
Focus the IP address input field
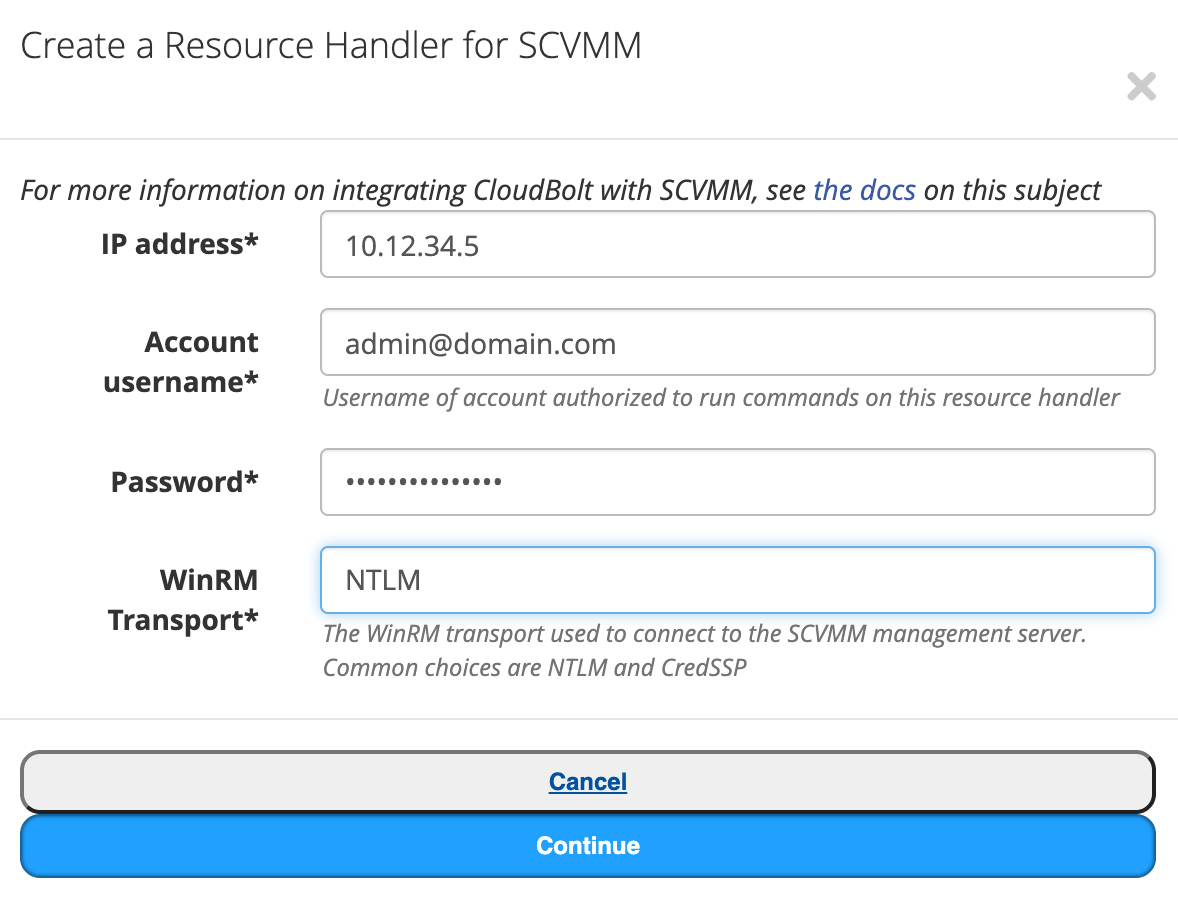click(737, 244)
